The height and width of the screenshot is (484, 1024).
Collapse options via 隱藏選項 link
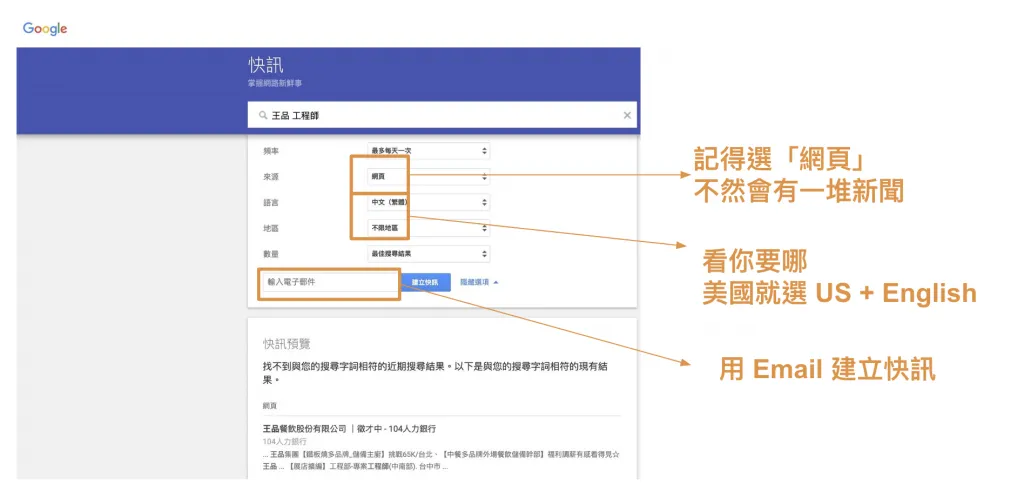479,282
